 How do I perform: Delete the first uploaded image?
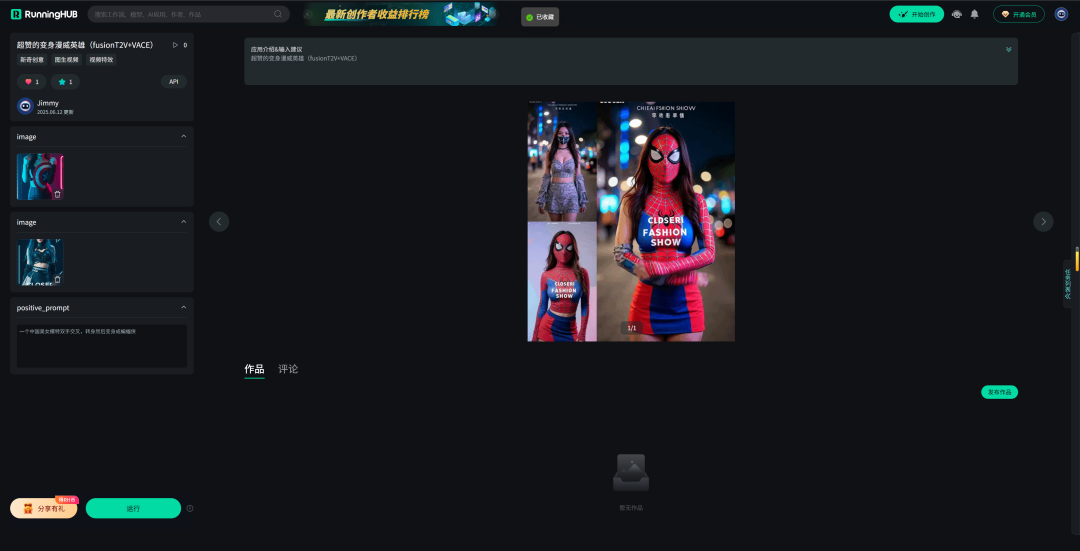click(x=57, y=194)
